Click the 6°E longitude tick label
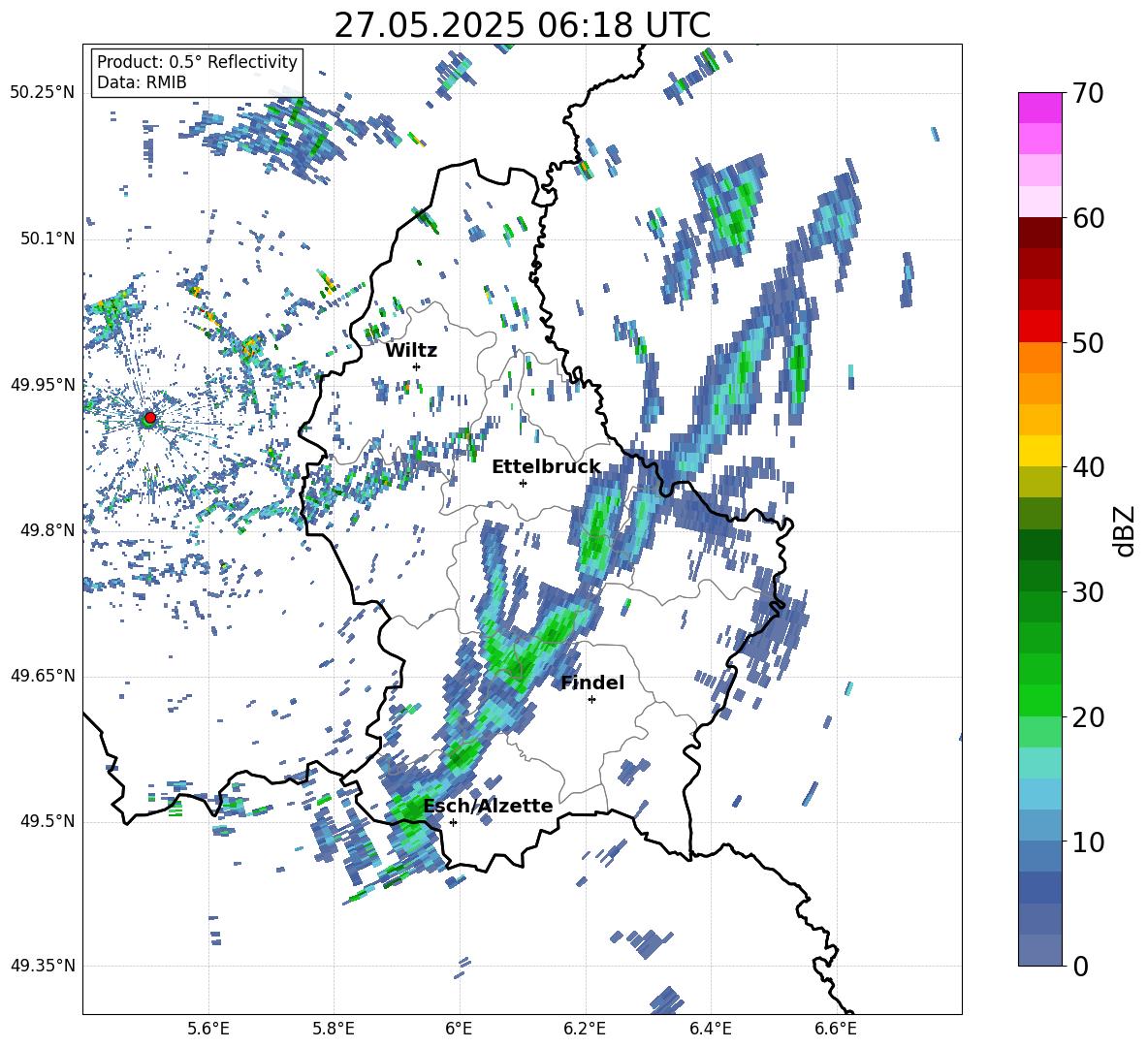This screenshot has width=1148, height=1048. click(x=459, y=1029)
